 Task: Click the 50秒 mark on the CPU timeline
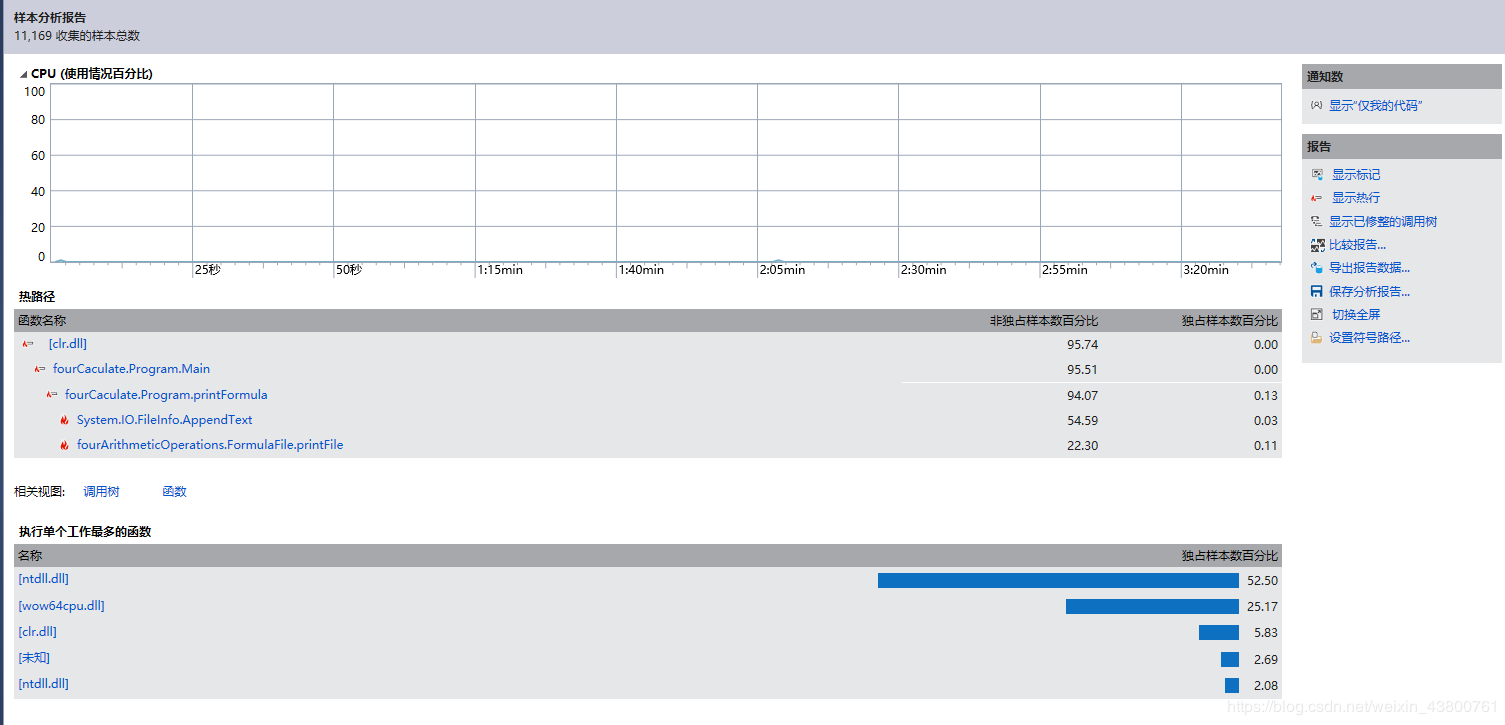click(349, 270)
